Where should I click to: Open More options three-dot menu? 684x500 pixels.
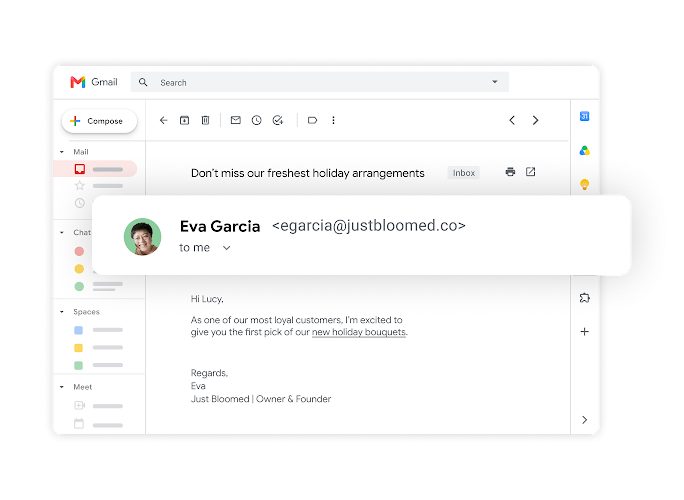333,120
